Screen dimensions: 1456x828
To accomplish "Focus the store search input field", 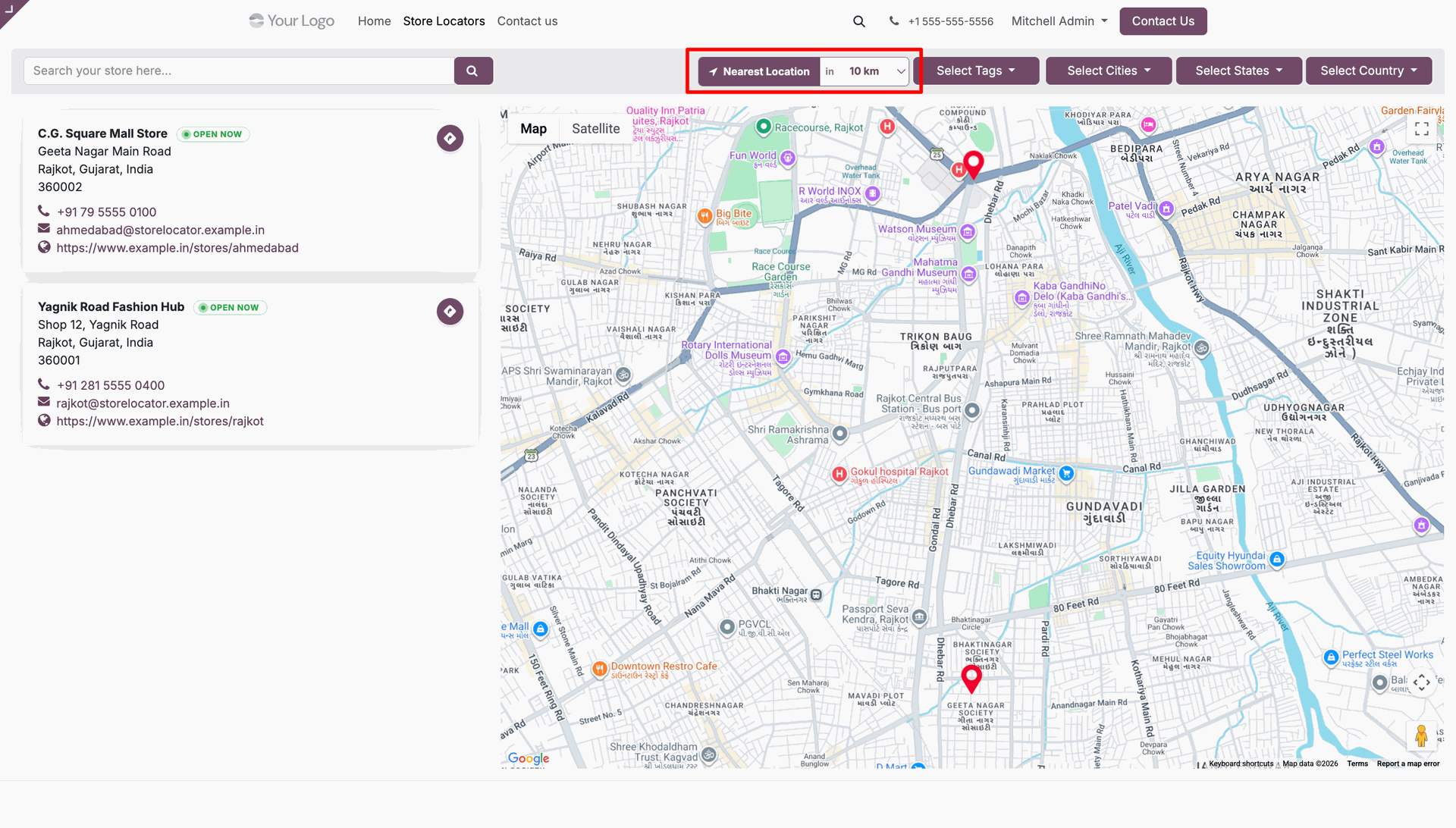I will [x=239, y=71].
